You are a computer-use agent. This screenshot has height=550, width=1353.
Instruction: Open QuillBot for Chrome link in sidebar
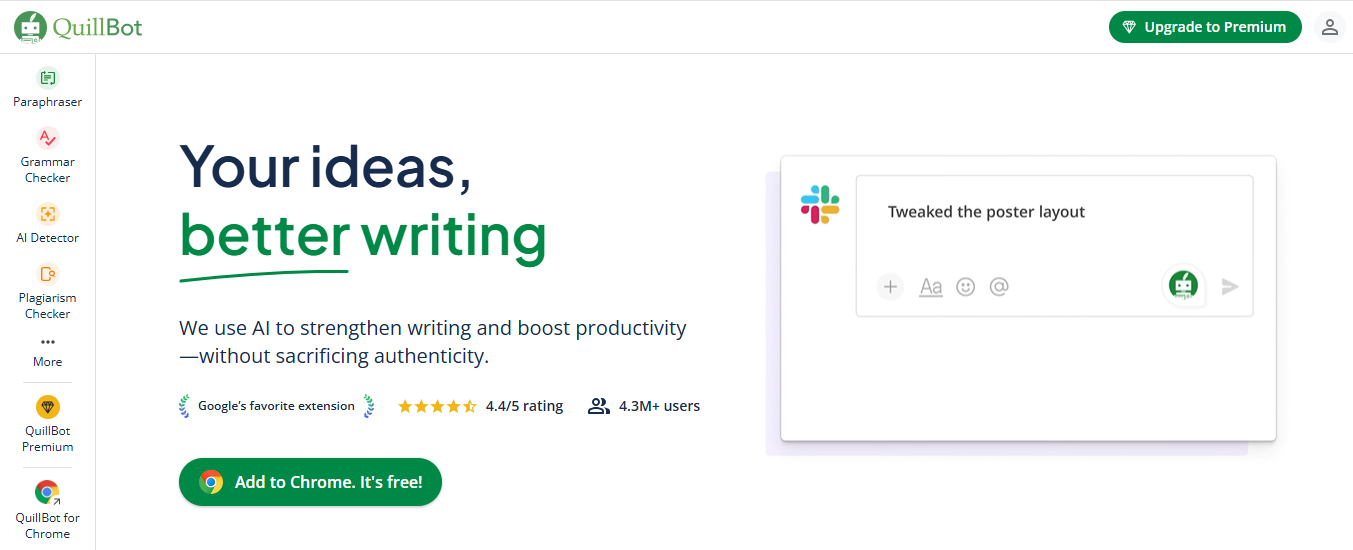click(x=47, y=510)
